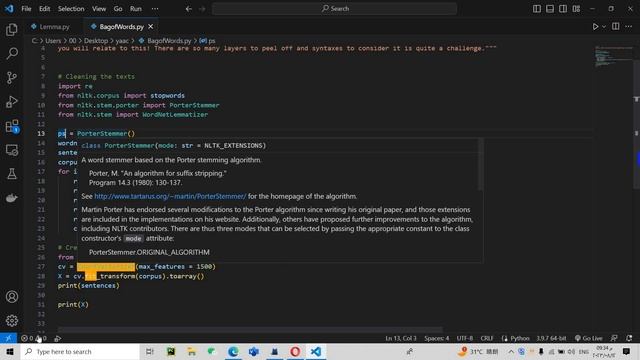Open Windows notification center
Viewport: 640px width, 360px height.
[x=627, y=351]
